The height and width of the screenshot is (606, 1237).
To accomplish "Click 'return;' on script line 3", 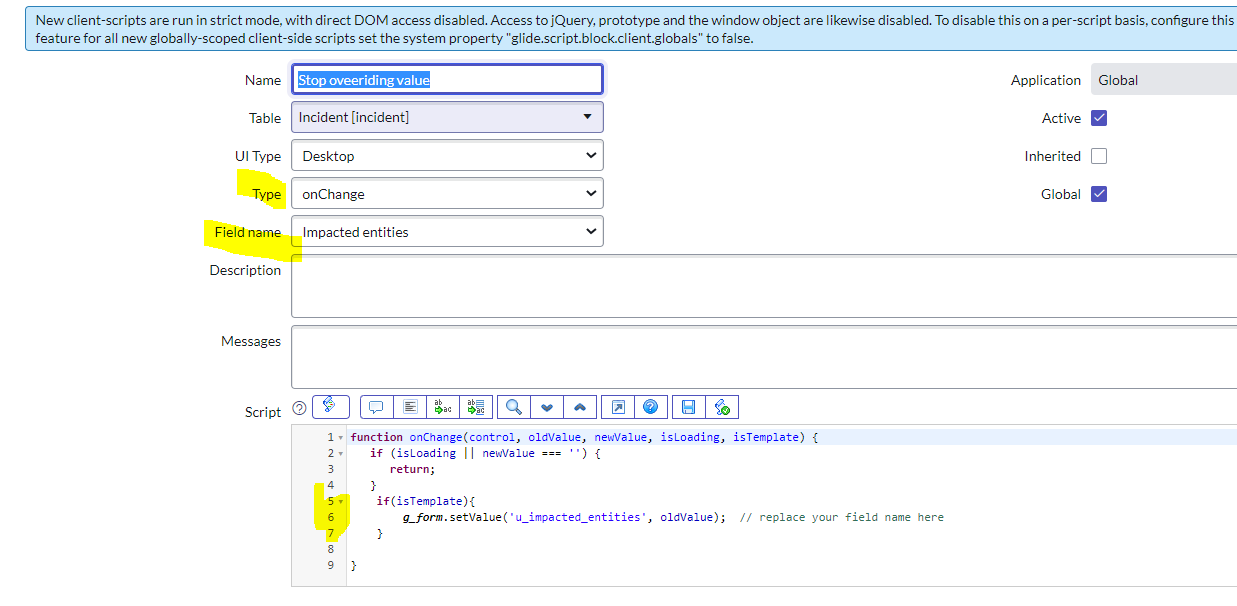I will coord(412,469).
